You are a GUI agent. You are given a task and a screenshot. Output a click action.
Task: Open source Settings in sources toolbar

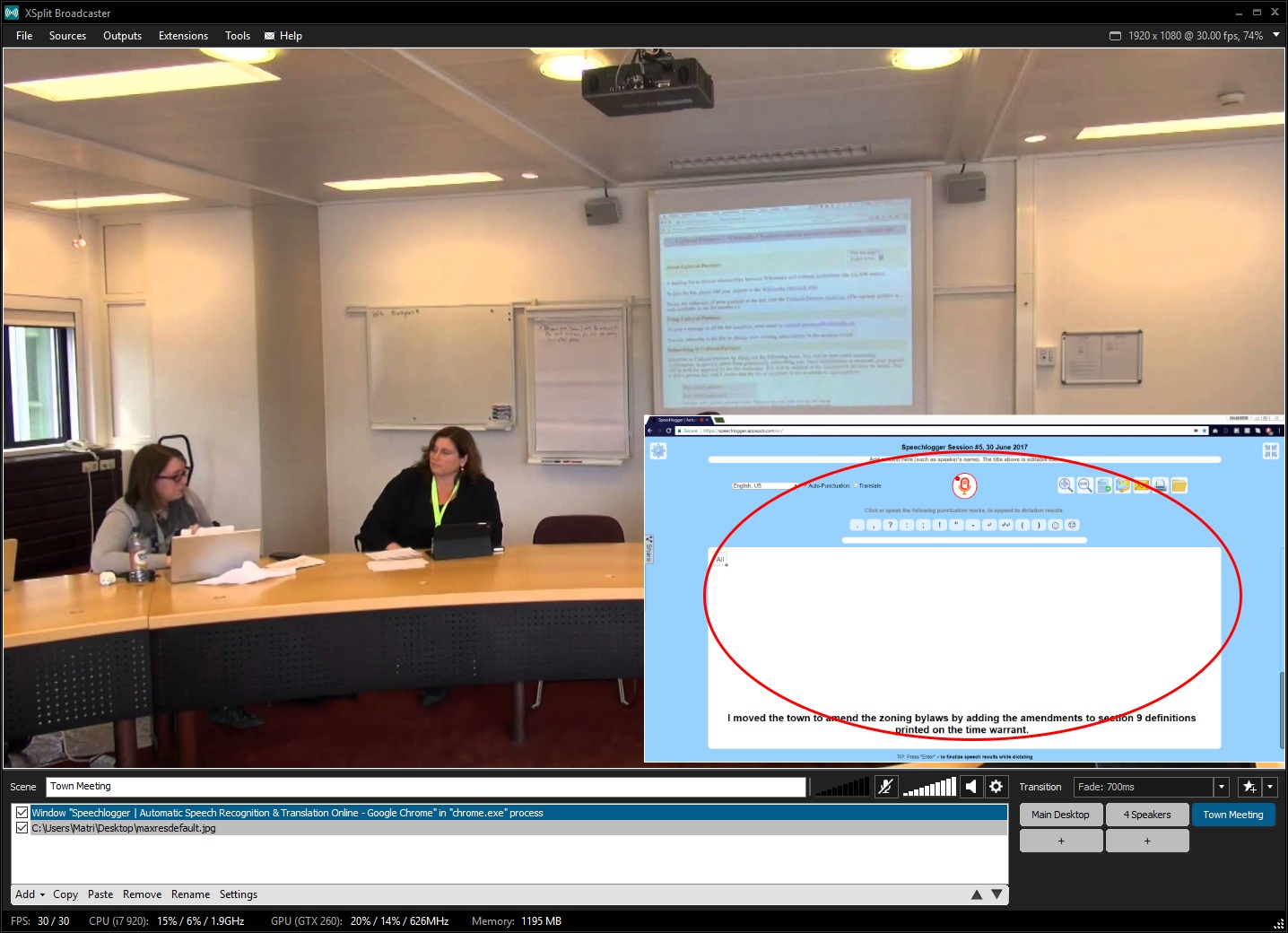[x=239, y=894]
